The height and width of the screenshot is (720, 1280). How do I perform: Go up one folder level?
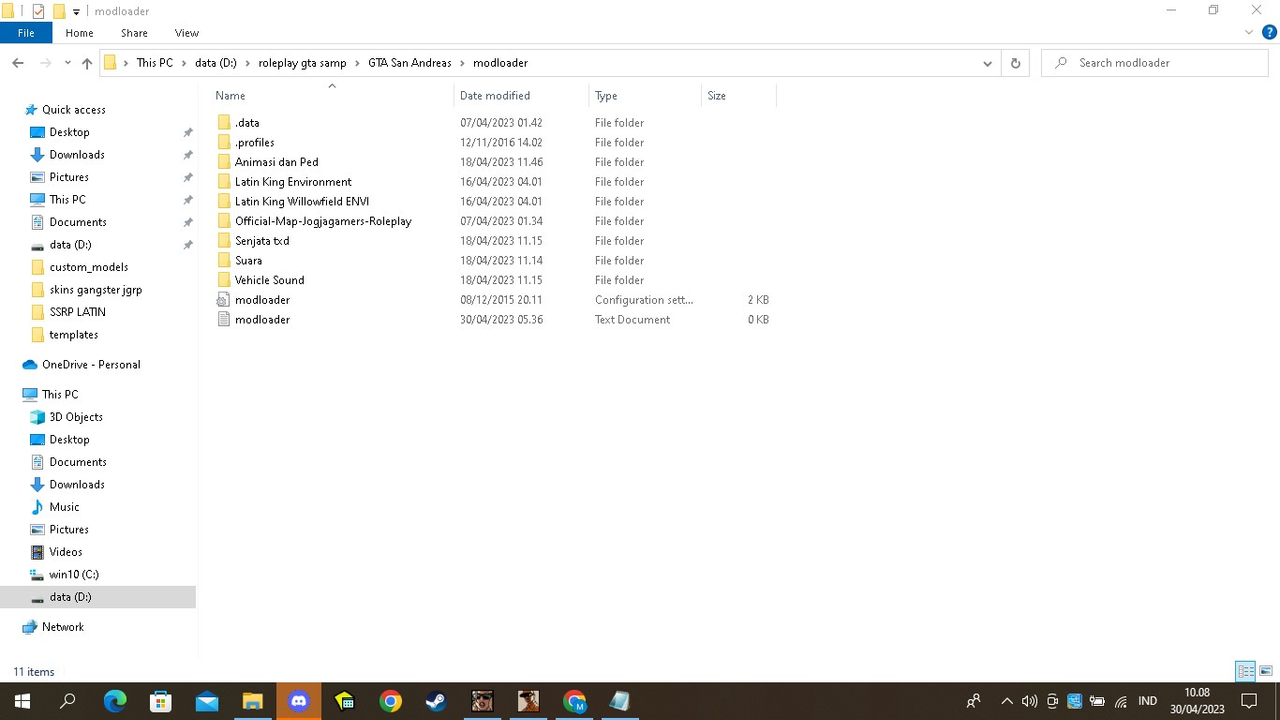click(x=87, y=63)
